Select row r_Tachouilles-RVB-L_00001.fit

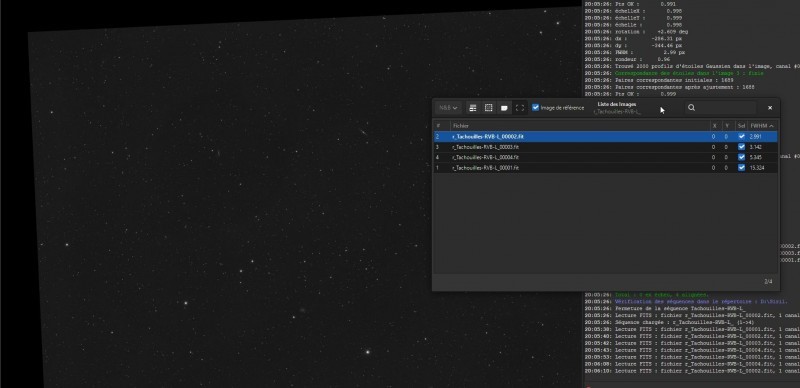606,167
